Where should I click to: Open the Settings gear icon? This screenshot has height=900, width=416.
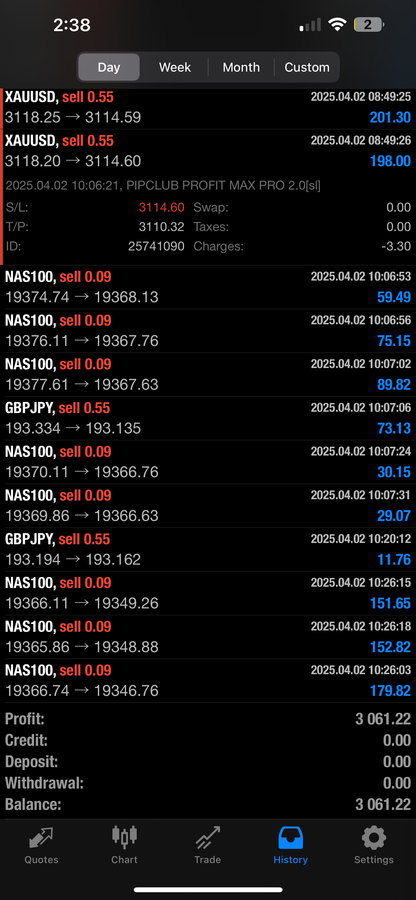tap(374, 838)
